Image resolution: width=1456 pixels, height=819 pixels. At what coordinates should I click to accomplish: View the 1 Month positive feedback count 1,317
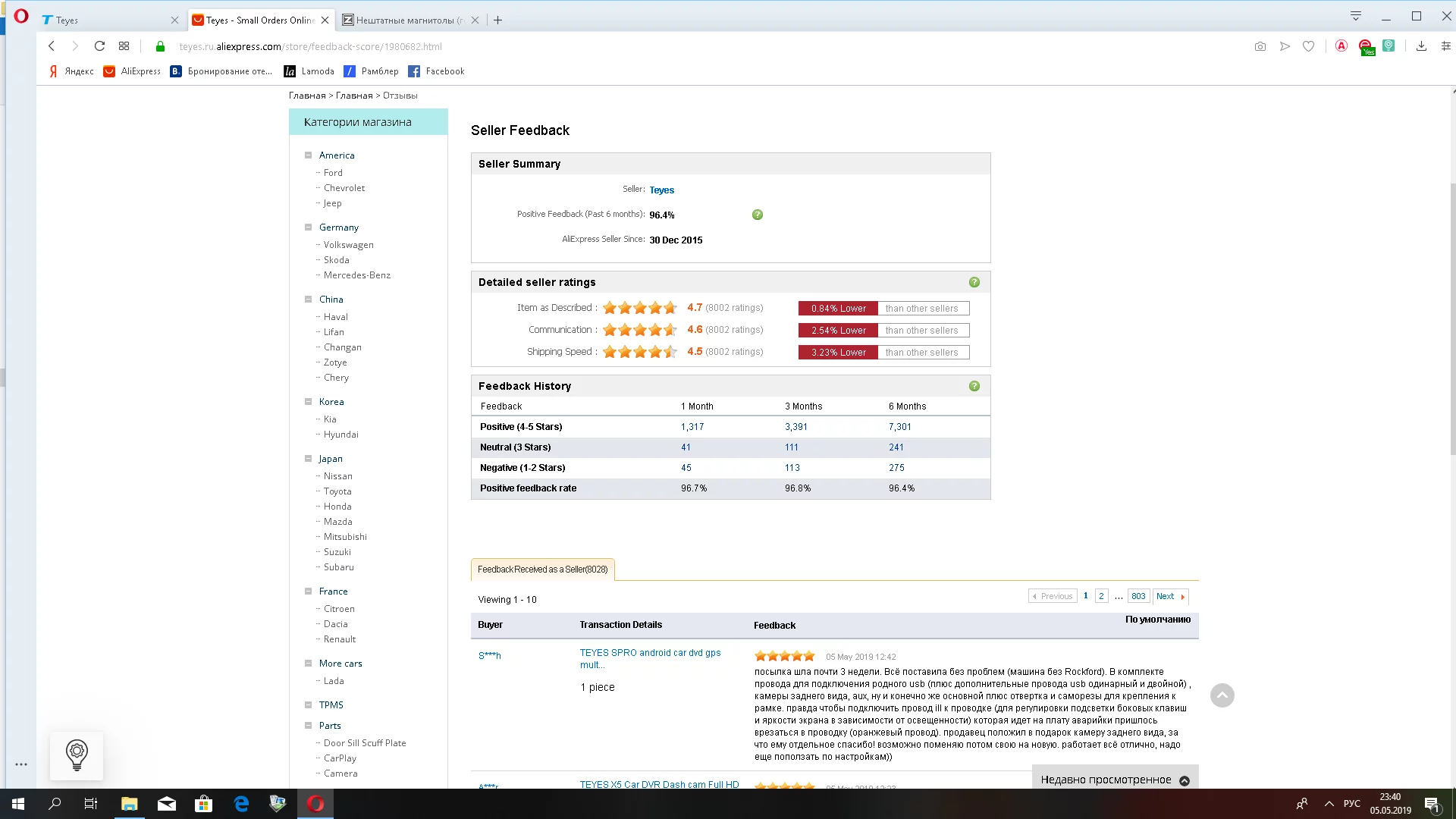692,427
